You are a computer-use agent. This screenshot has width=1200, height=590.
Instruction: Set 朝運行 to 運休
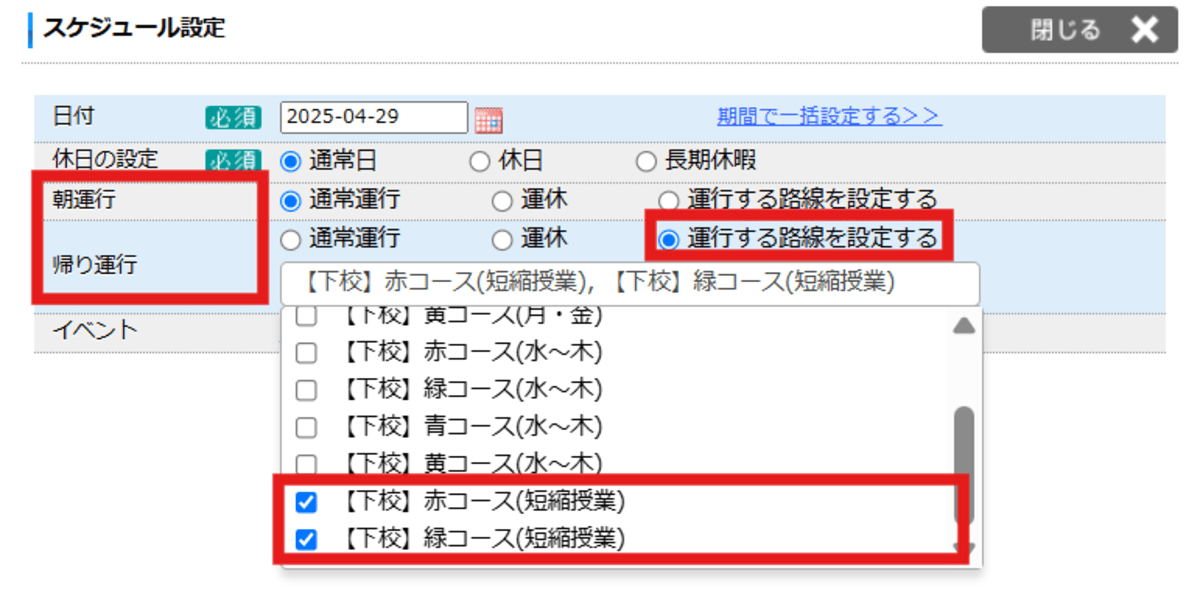coord(502,200)
